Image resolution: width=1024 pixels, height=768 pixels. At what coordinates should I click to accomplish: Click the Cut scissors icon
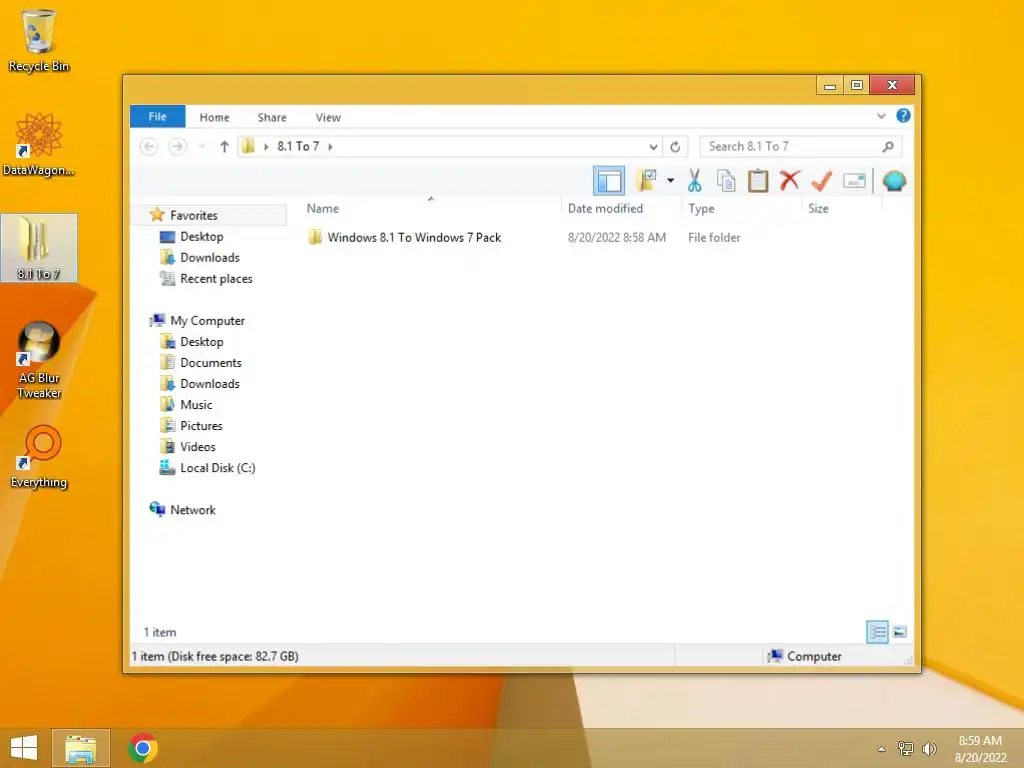pyautogui.click(x=694, y=181)
